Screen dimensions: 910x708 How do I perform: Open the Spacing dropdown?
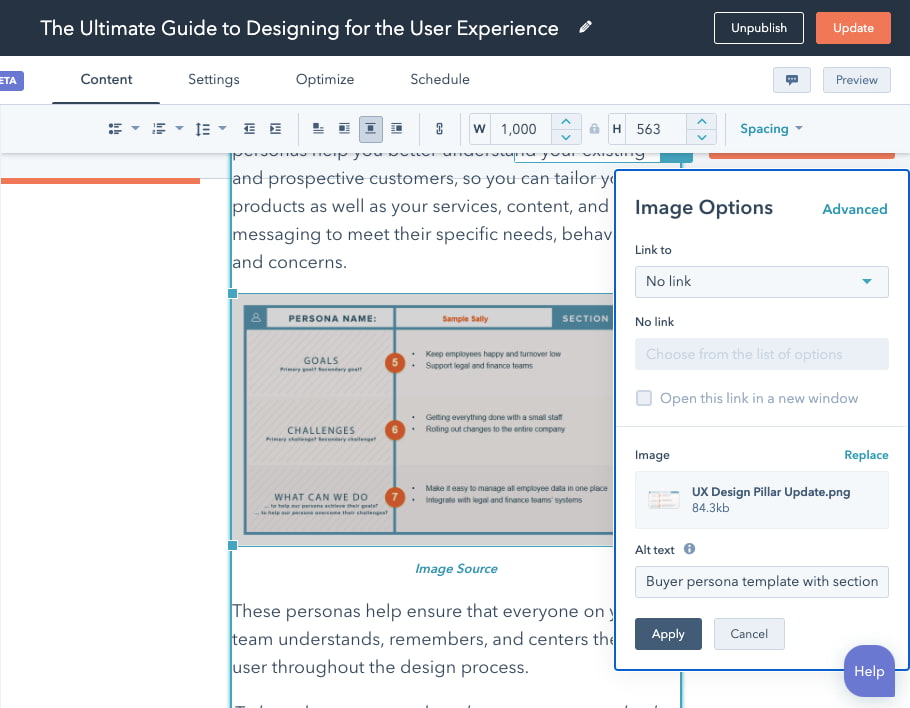click(x=769, y=128)
